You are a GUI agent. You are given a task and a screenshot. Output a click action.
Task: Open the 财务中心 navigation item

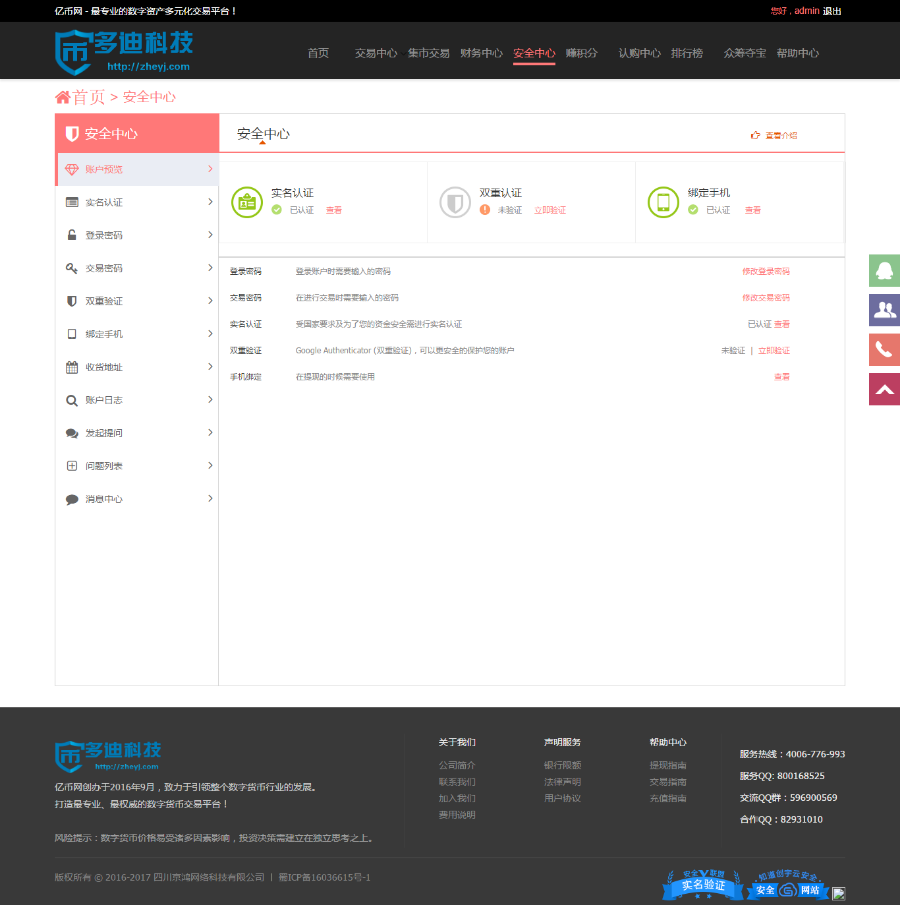(481, 53)
